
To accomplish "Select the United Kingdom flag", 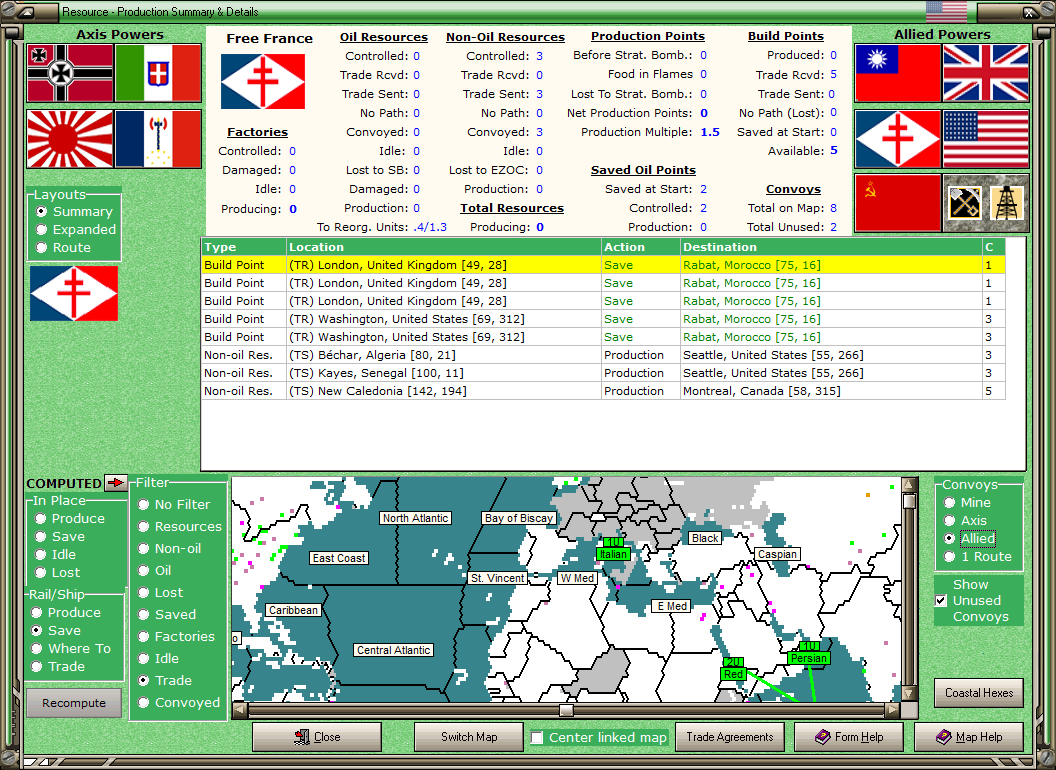I will tap(986, 73).
